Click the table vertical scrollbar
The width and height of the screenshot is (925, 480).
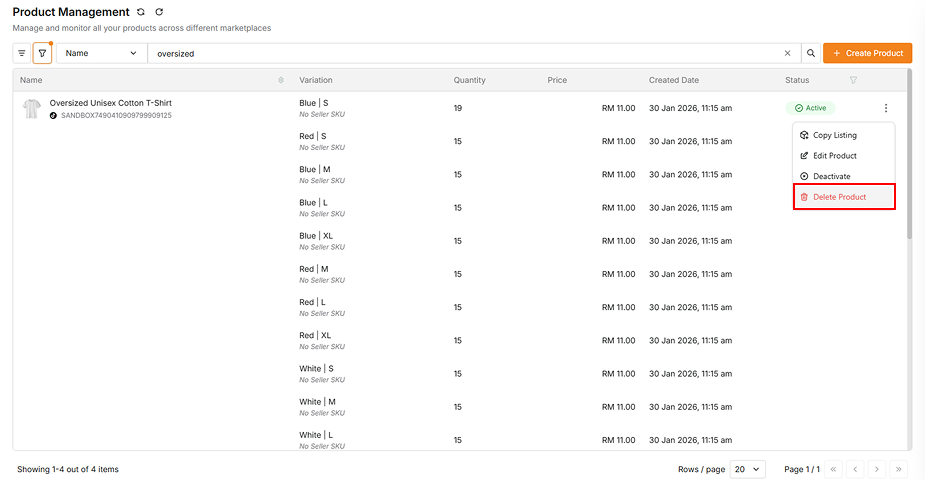coord(909,154)
